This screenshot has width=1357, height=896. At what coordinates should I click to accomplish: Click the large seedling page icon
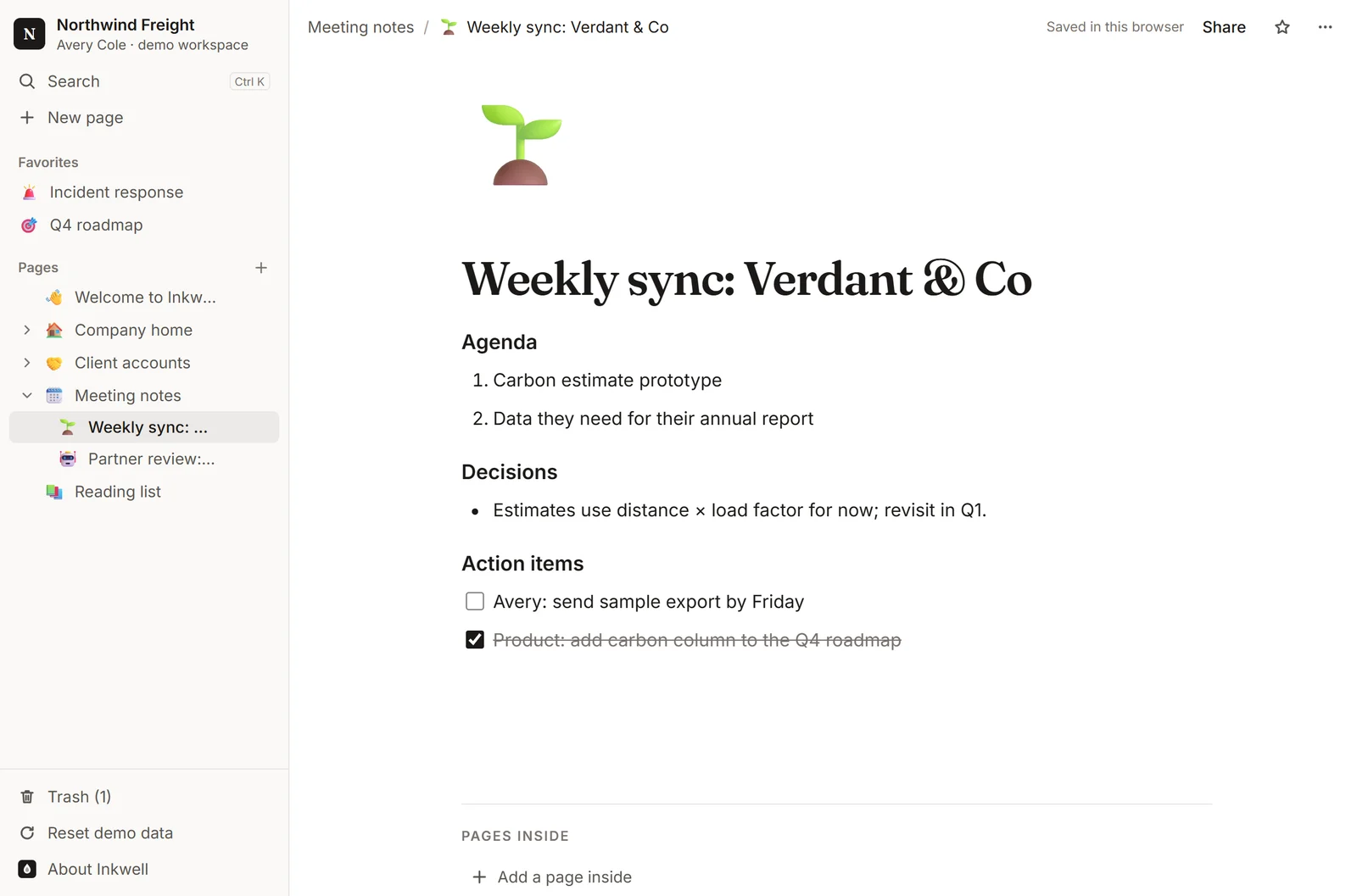(521, 145)
